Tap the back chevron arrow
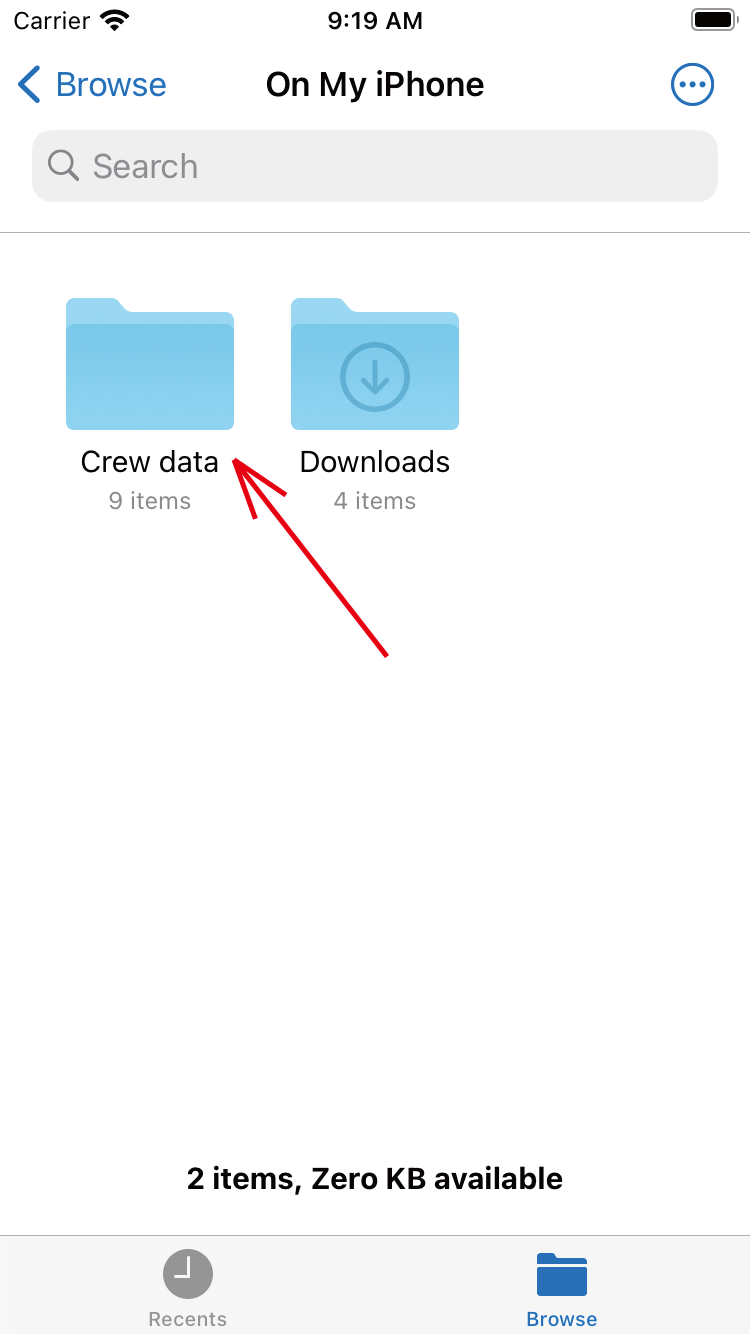750x1334 pixels. pos(30,85)
